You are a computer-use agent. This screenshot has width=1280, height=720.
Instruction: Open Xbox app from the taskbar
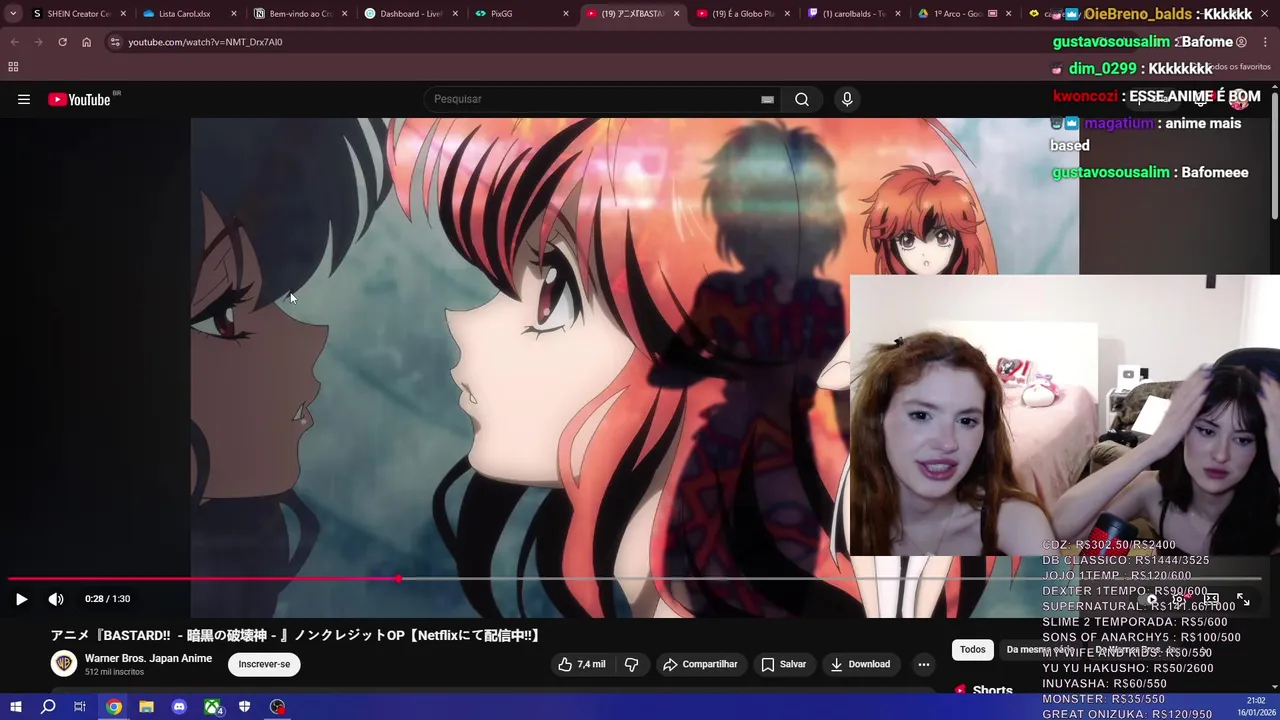(x=213, y=707)
